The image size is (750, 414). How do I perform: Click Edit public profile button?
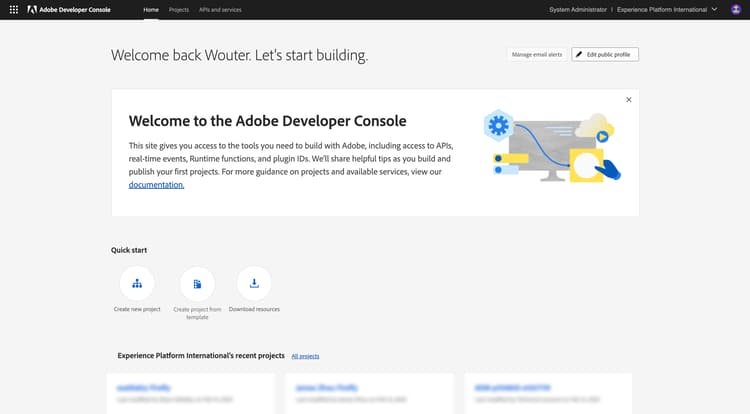605,54
